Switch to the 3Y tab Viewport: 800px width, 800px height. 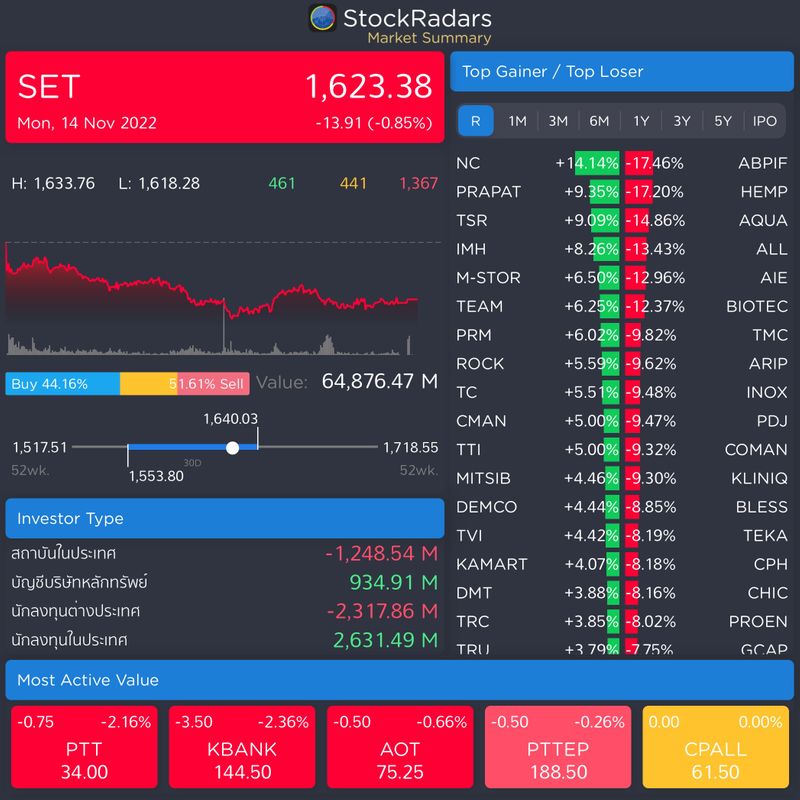tap(682, 120)
